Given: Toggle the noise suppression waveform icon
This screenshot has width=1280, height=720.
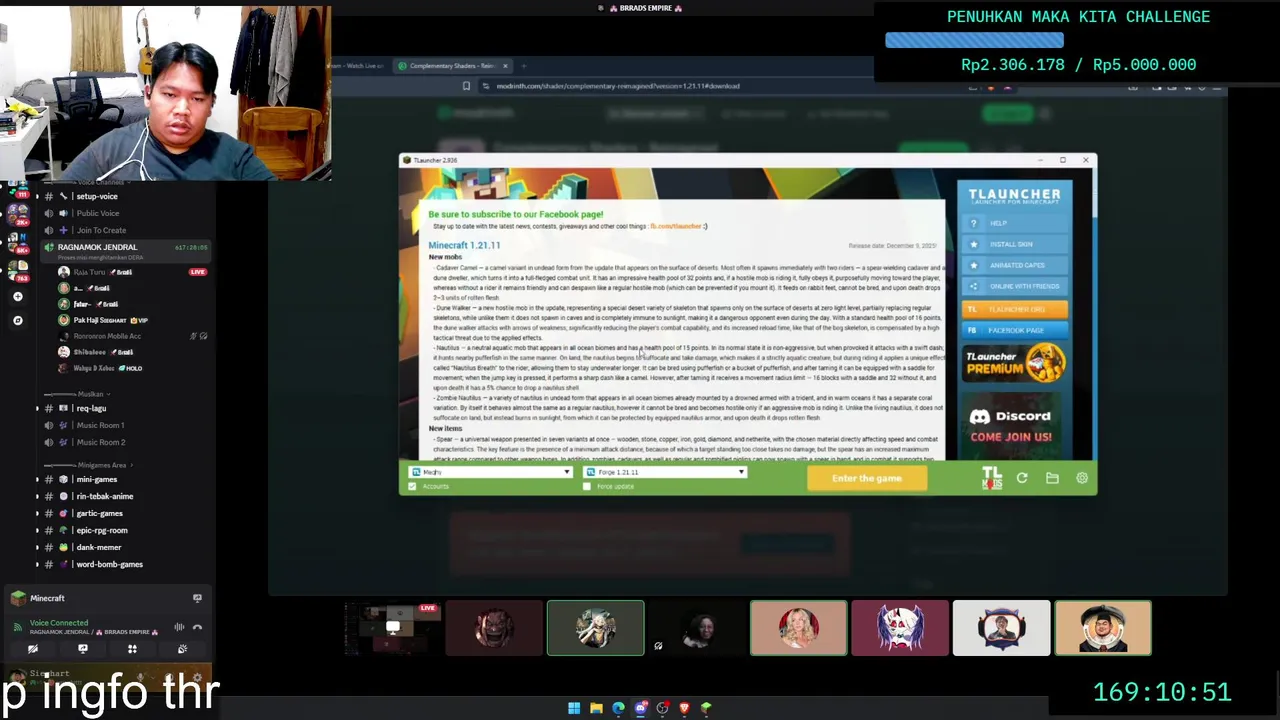Looking at the screenshot, I should point(179,627).
